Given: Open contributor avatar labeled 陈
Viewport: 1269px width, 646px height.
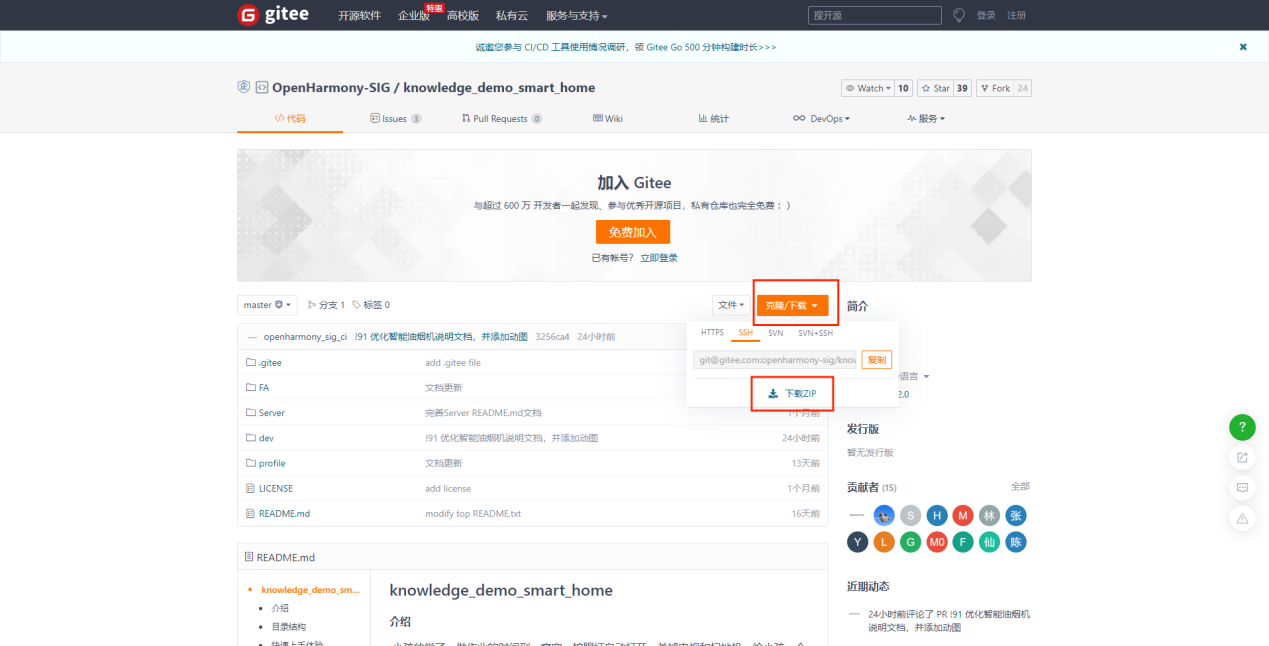Looking at the screenshot, I should [x=1016, y=542].
